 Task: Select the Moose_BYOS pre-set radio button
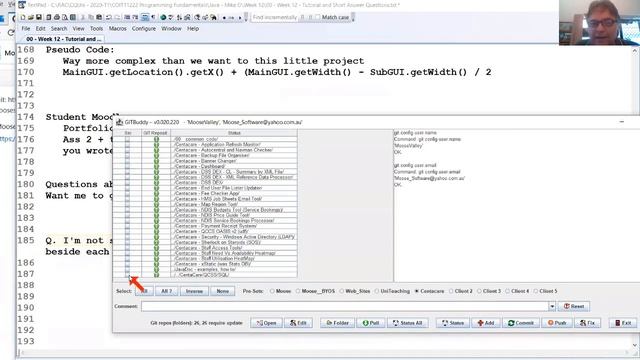pos(298,291)
